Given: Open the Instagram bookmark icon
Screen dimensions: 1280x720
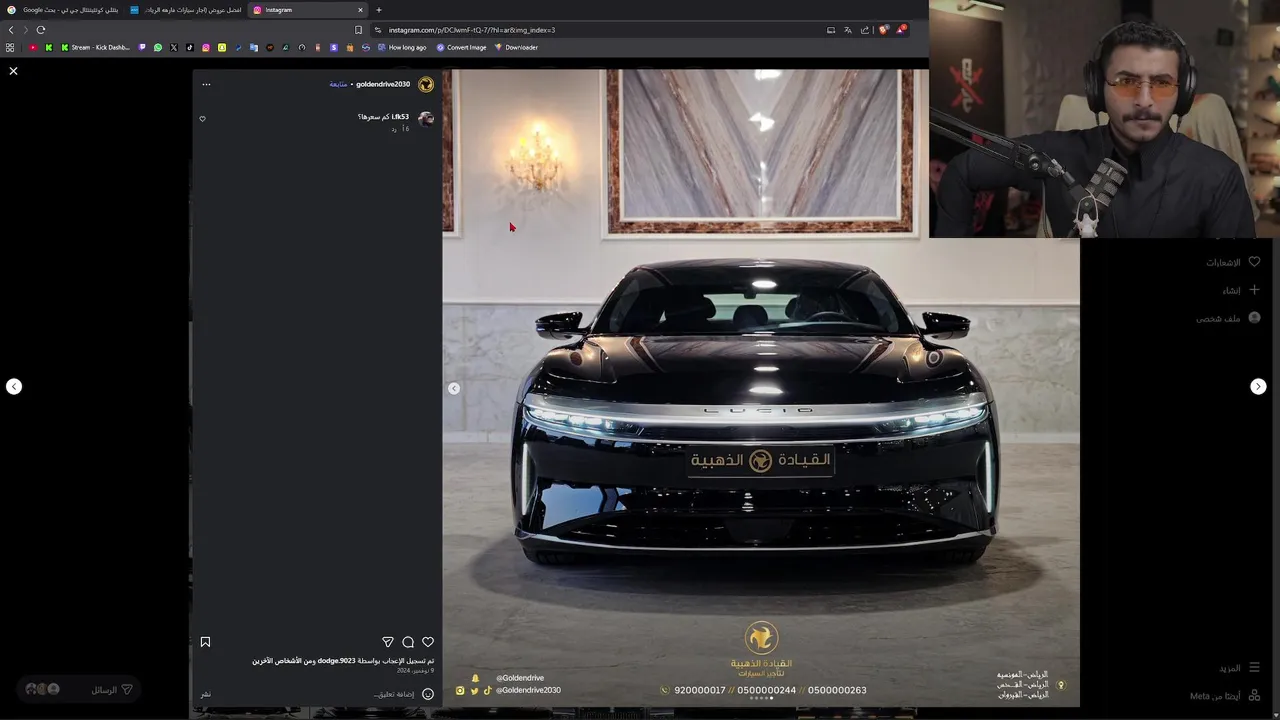Looking at the screenshot, I should 206,47.
